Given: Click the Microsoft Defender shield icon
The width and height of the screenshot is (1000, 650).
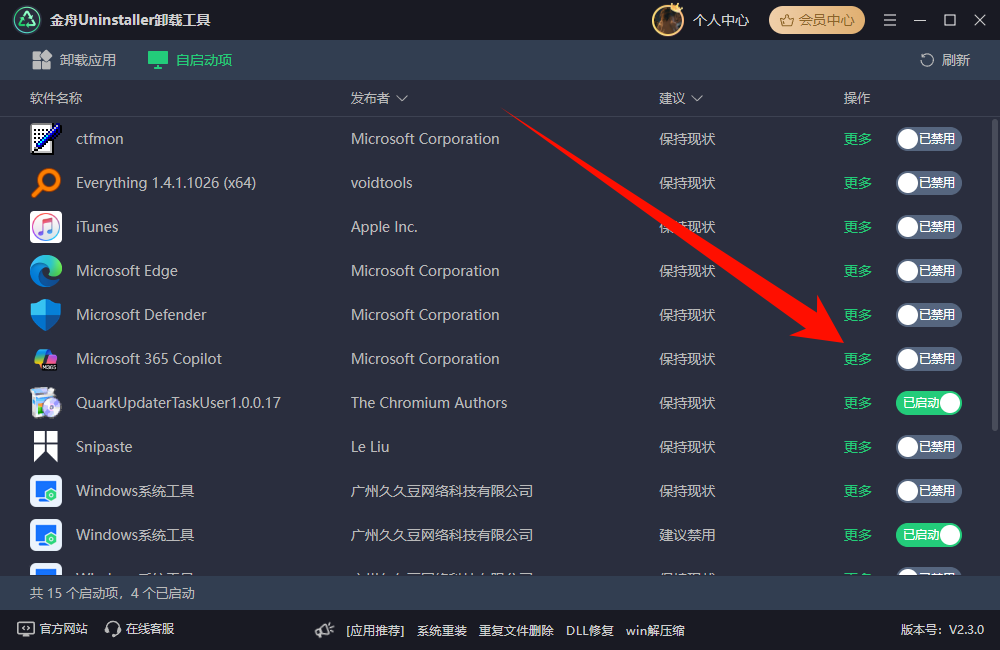Looking at the screenshot, I should coord(45,315).
